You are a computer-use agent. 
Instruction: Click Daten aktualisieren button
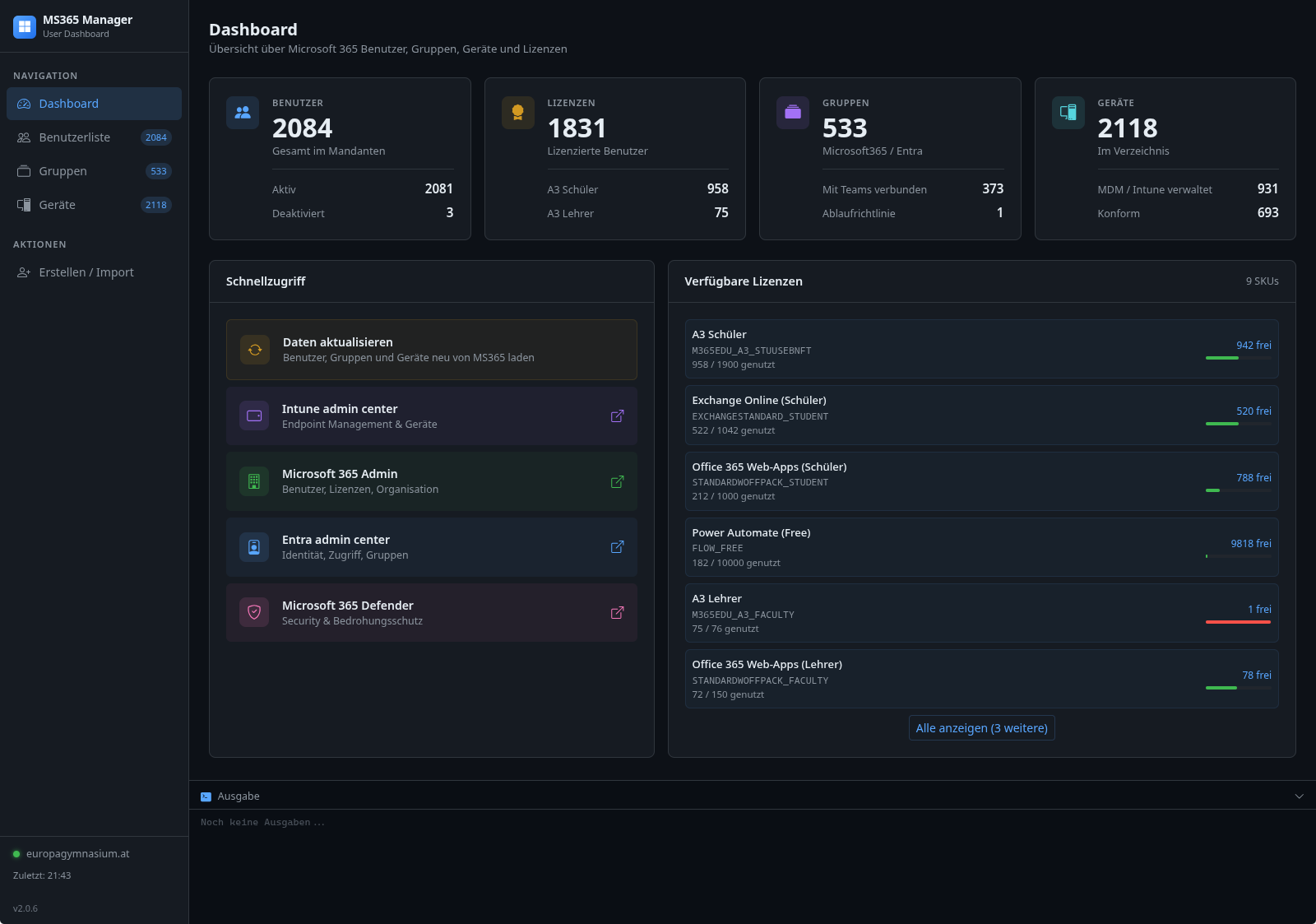tap(432, 350)
